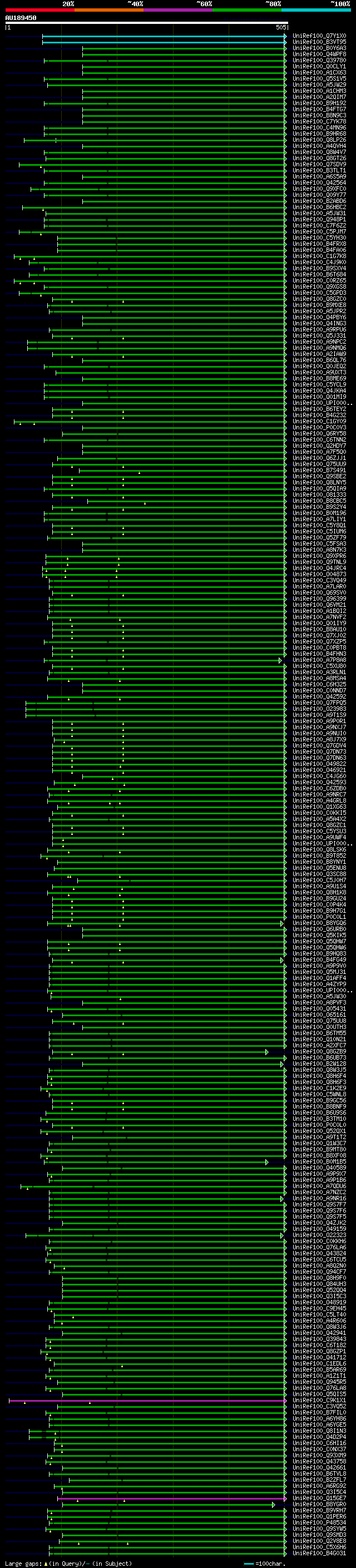Click the orange ~40% identity legend segment
Screen dimensions: 356x1568
tap(109, 10)
